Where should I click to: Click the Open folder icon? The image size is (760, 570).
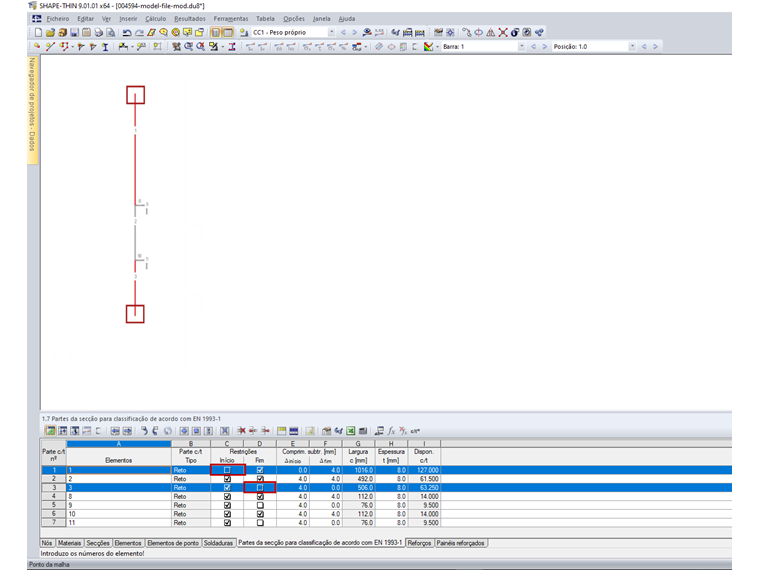pyautogui.click(x=50, y=32)
